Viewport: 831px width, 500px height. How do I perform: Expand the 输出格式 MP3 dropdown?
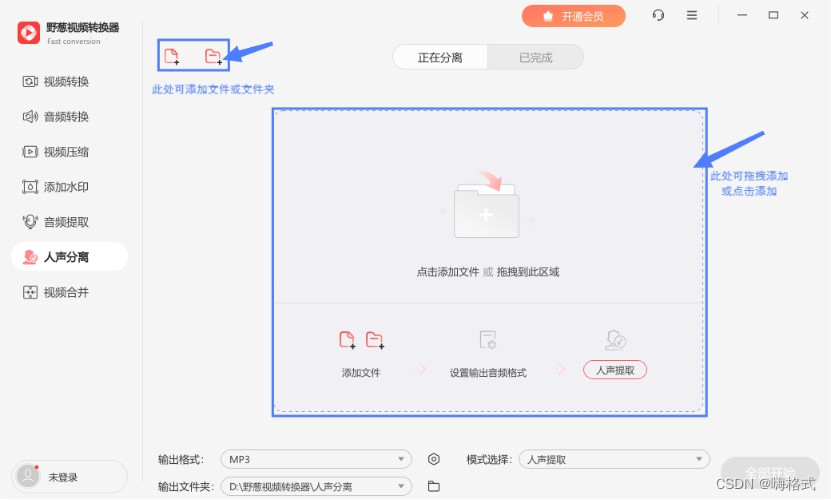(316, 459)
